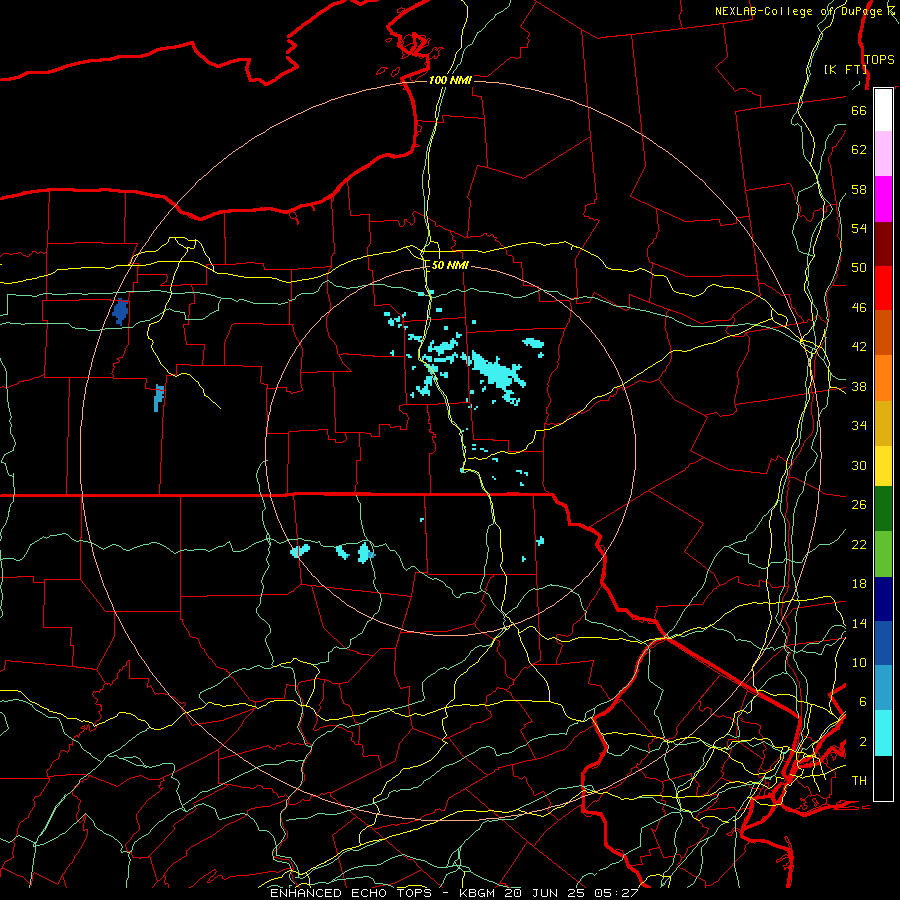The height and width of the screenshot is (900, 900).
Task: Click the dark blue echo blob in the west
Action: tap(121, 312)
